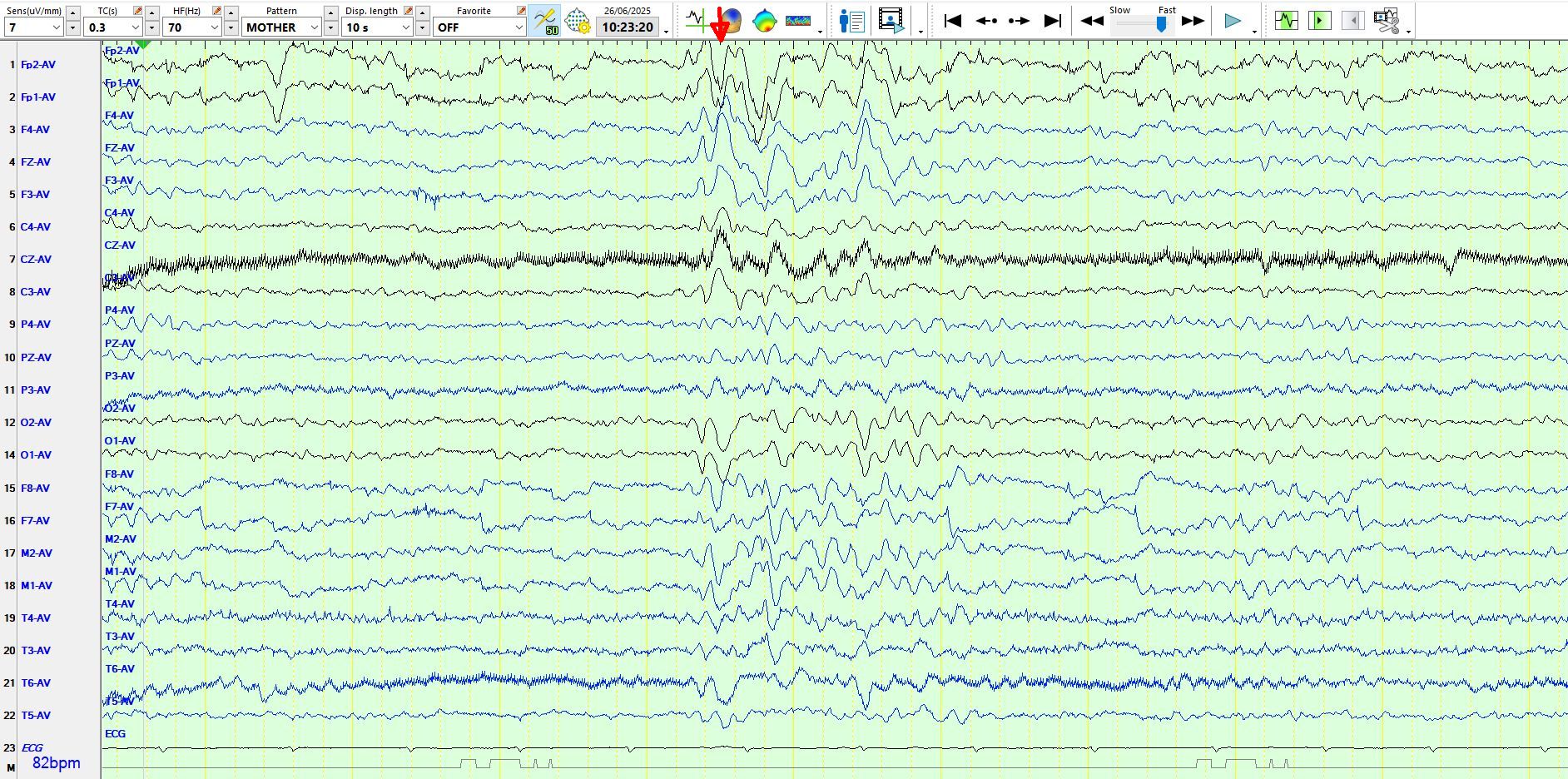Select channel 21 T6-AV in channel list
The height and width of the screenshot is (779, 1568).
click(36, 682)
